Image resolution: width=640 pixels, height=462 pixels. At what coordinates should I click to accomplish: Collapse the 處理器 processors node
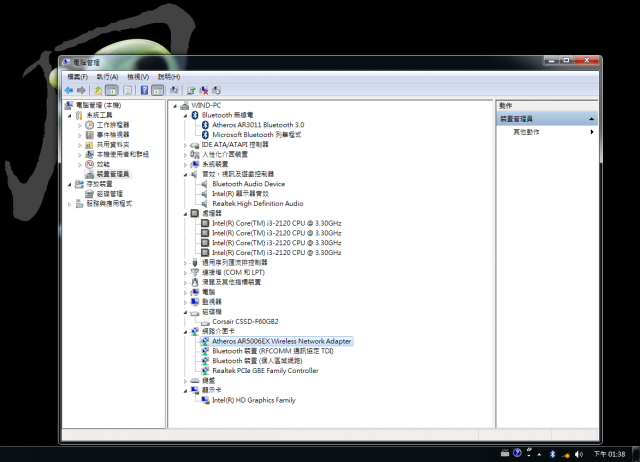pyautogui.click(x=185, y=213)
